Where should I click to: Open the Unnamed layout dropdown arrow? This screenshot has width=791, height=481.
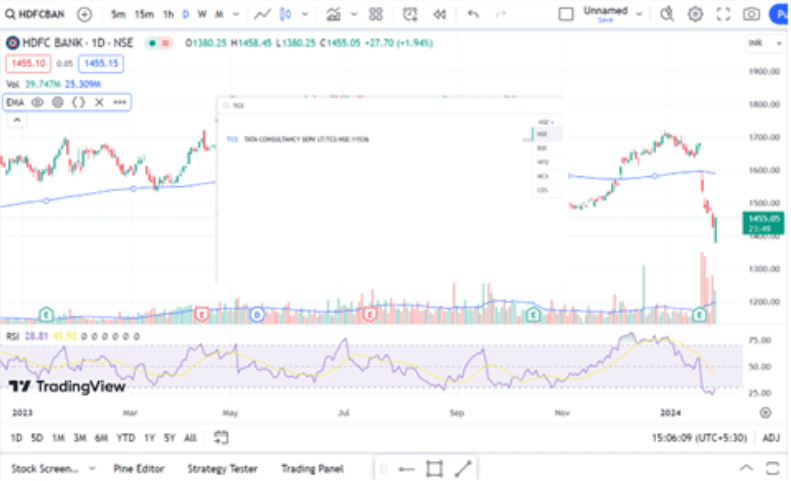click(x=639, y=14)
